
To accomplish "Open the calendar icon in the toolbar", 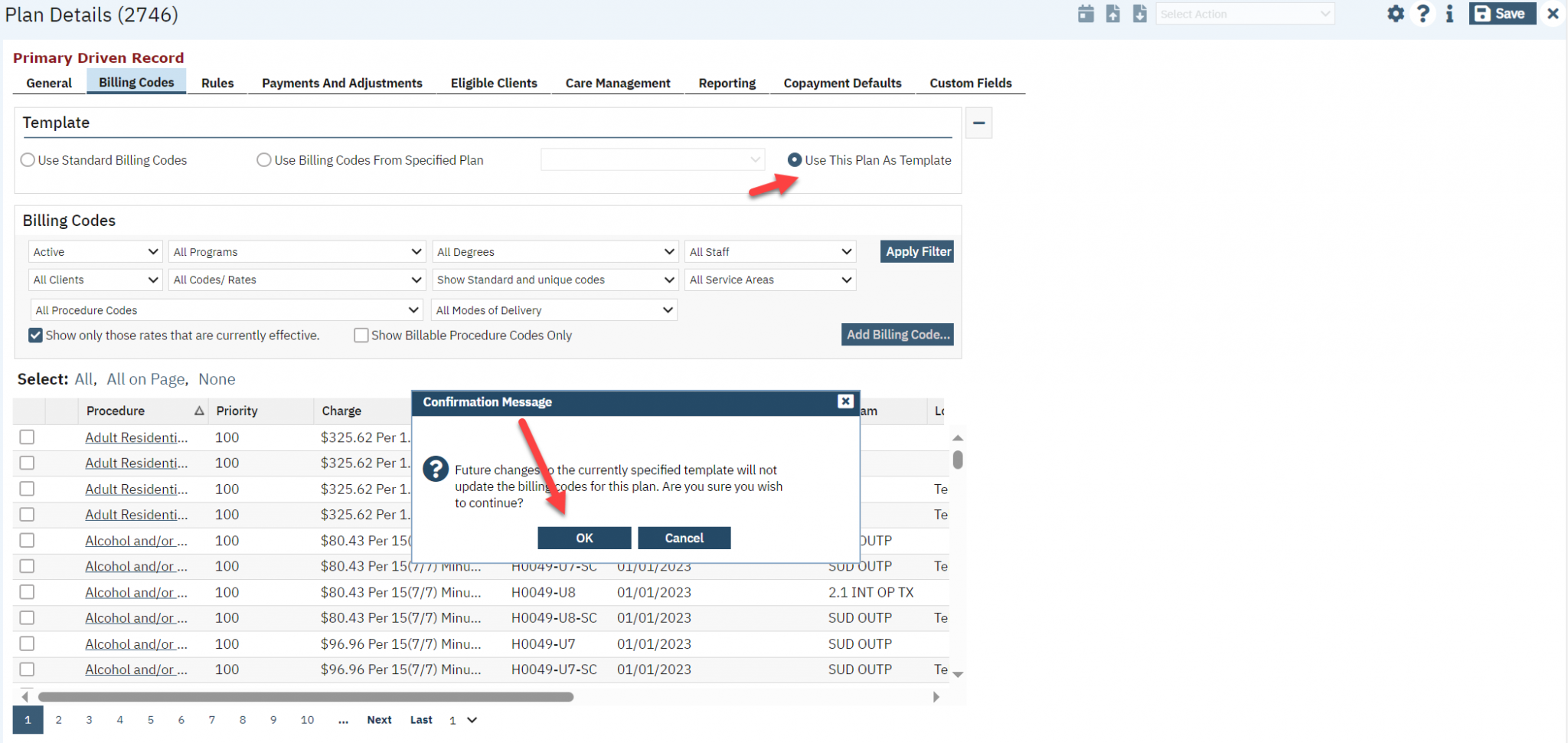I will coord(1086,13).
